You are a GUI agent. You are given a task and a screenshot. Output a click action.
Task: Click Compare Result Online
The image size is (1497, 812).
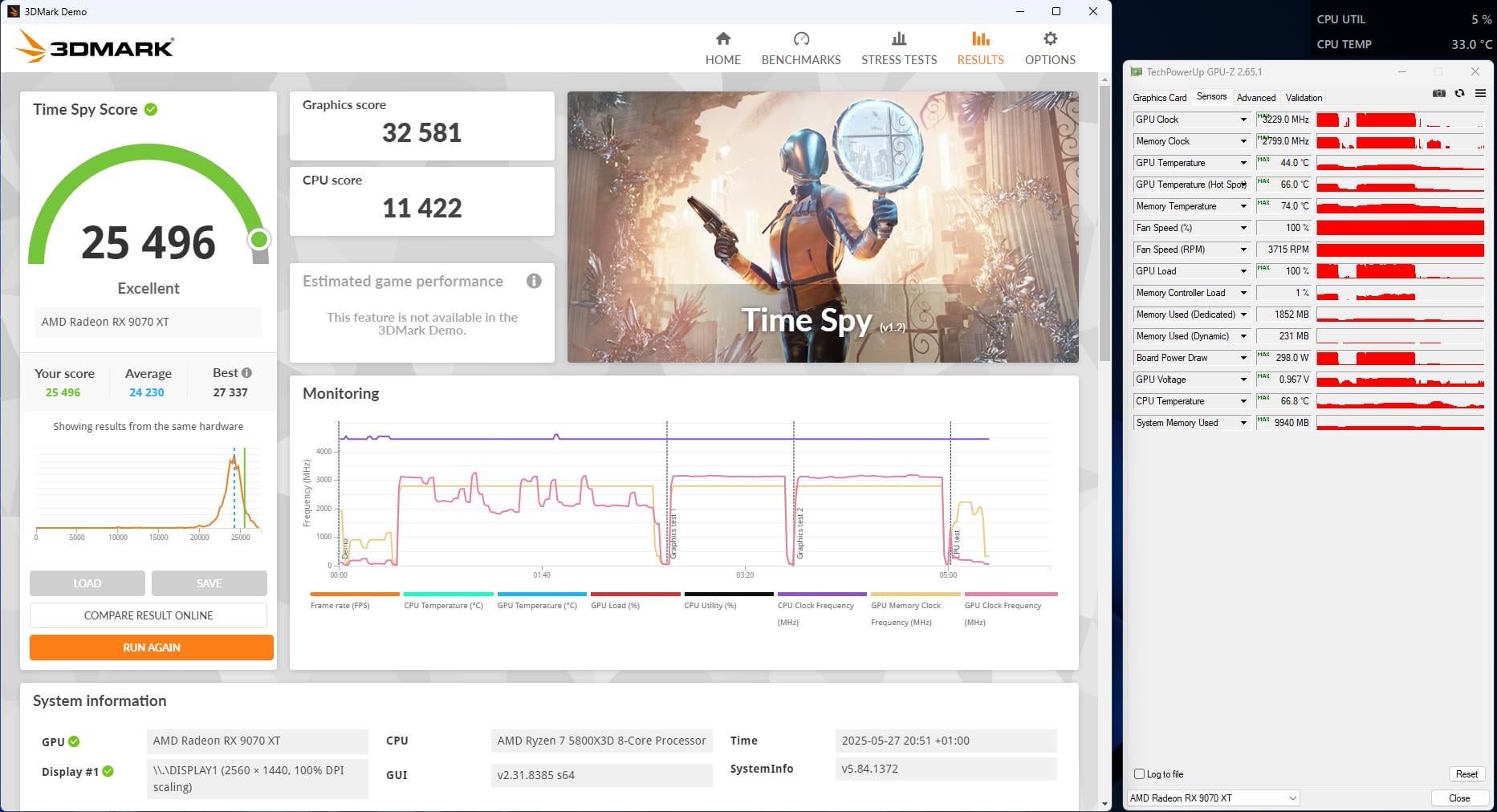148,615
